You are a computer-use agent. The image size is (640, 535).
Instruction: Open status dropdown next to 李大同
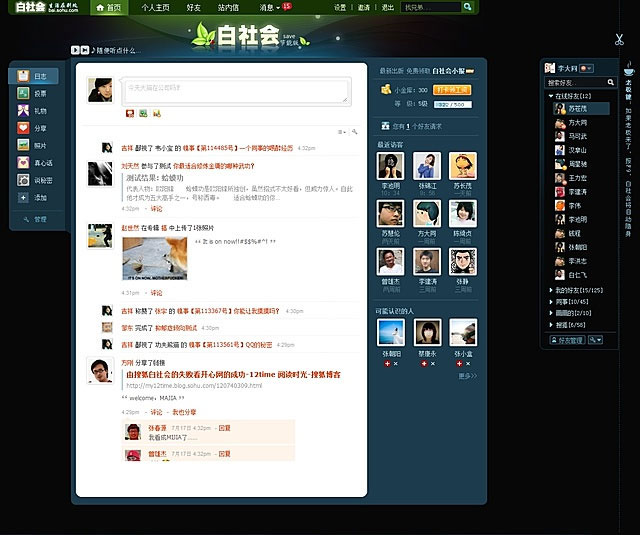587,69
